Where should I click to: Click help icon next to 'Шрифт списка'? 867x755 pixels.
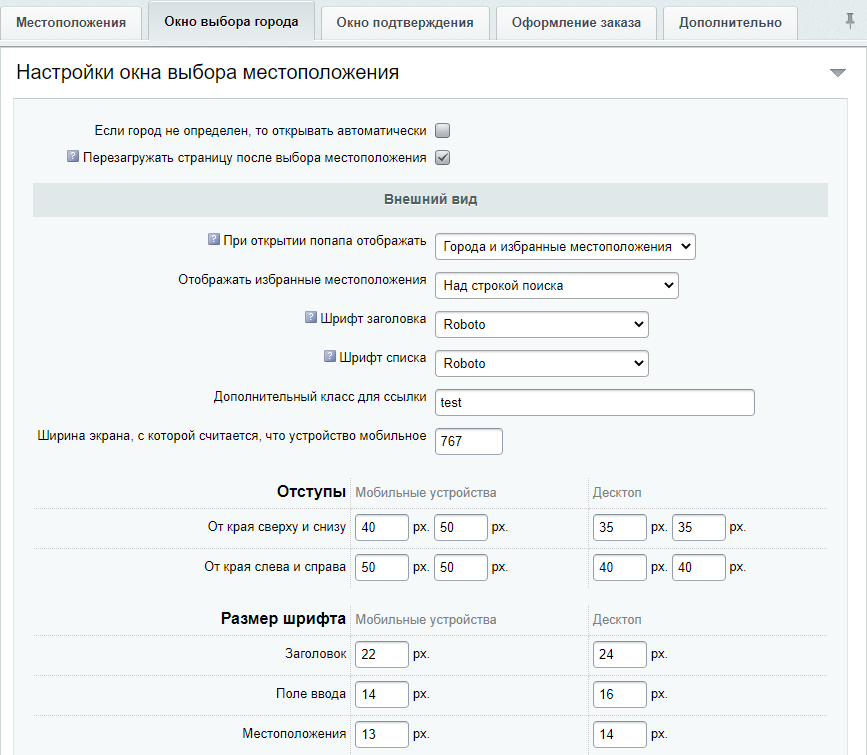point(330,356)
